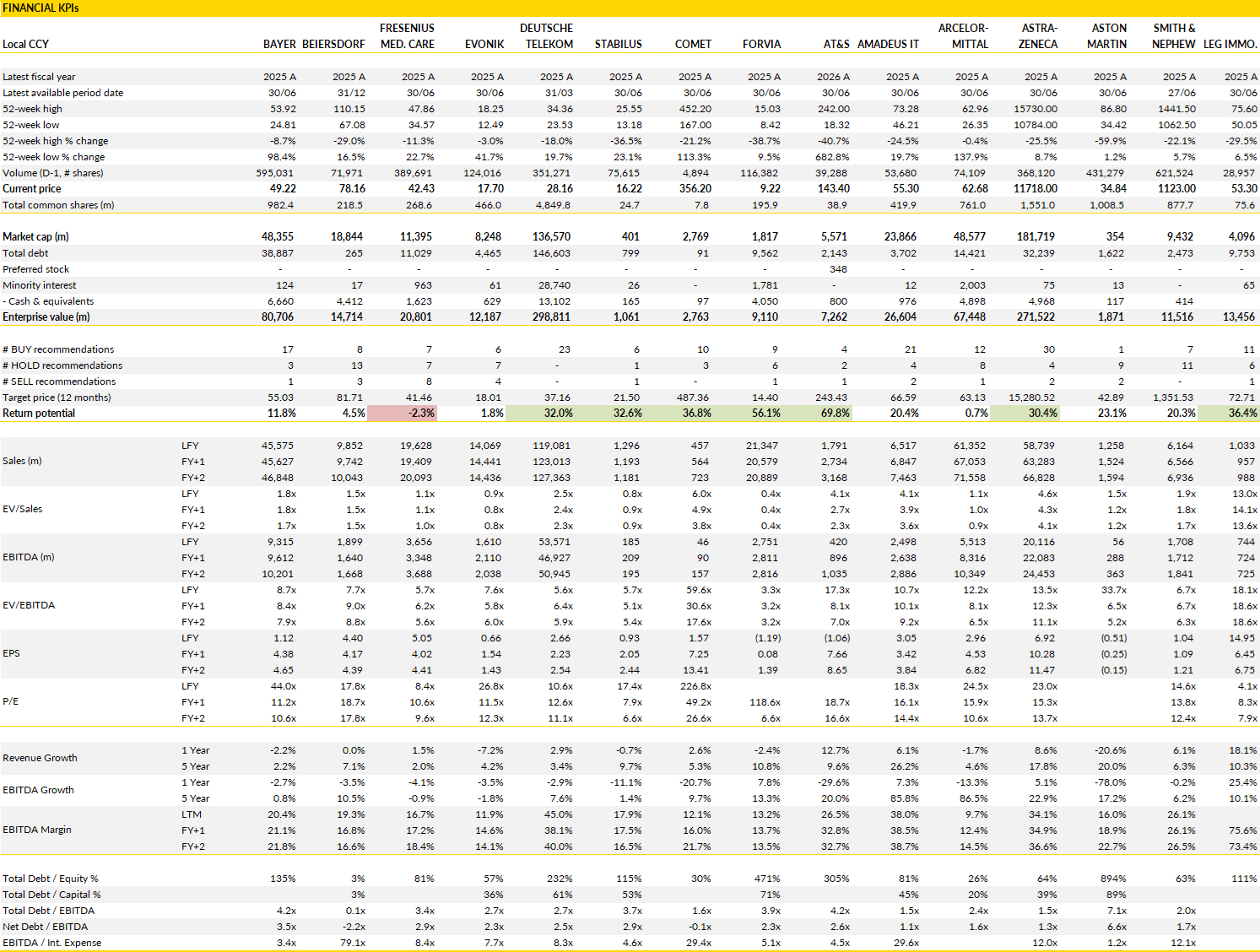1260x952 pixels.
Task: Select Deutsche Telekom enterprise value 298,811
Action: (551, 317)
